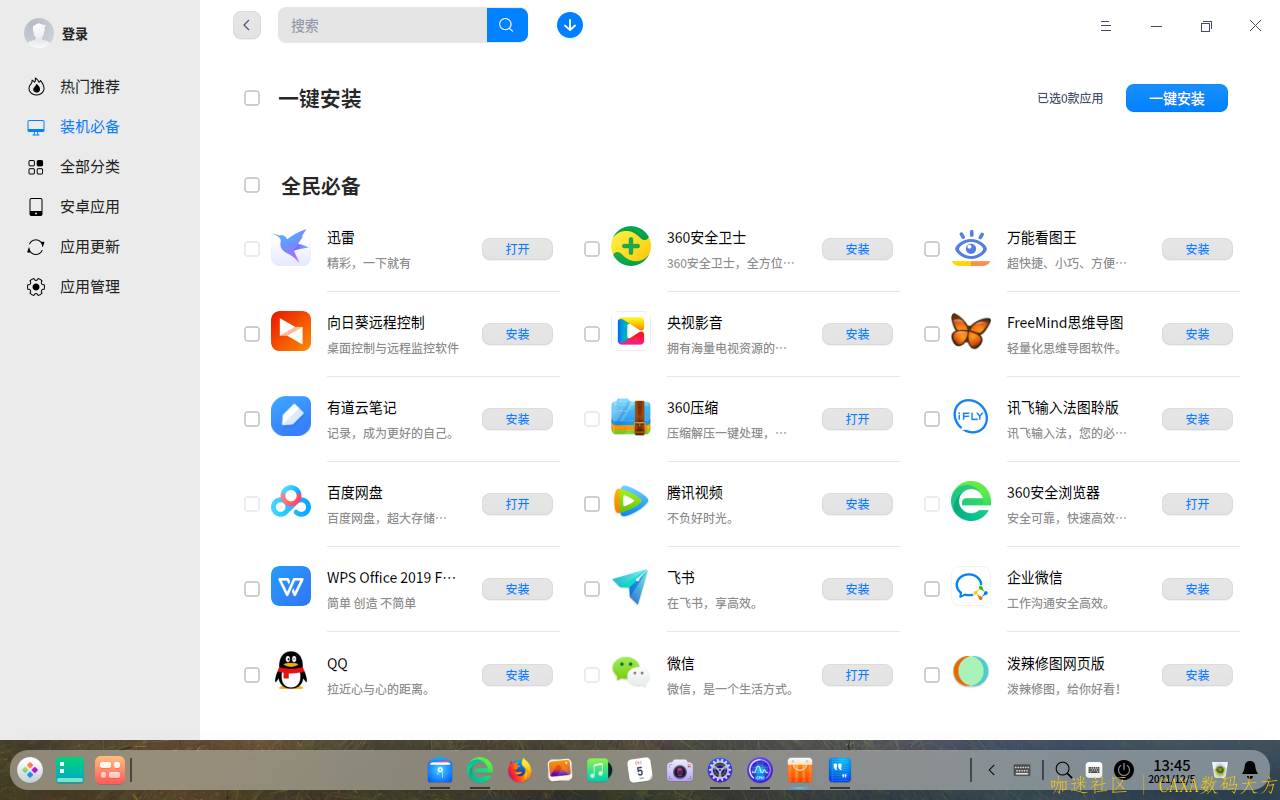Open Firefox from the dock

tap(519, 770)
